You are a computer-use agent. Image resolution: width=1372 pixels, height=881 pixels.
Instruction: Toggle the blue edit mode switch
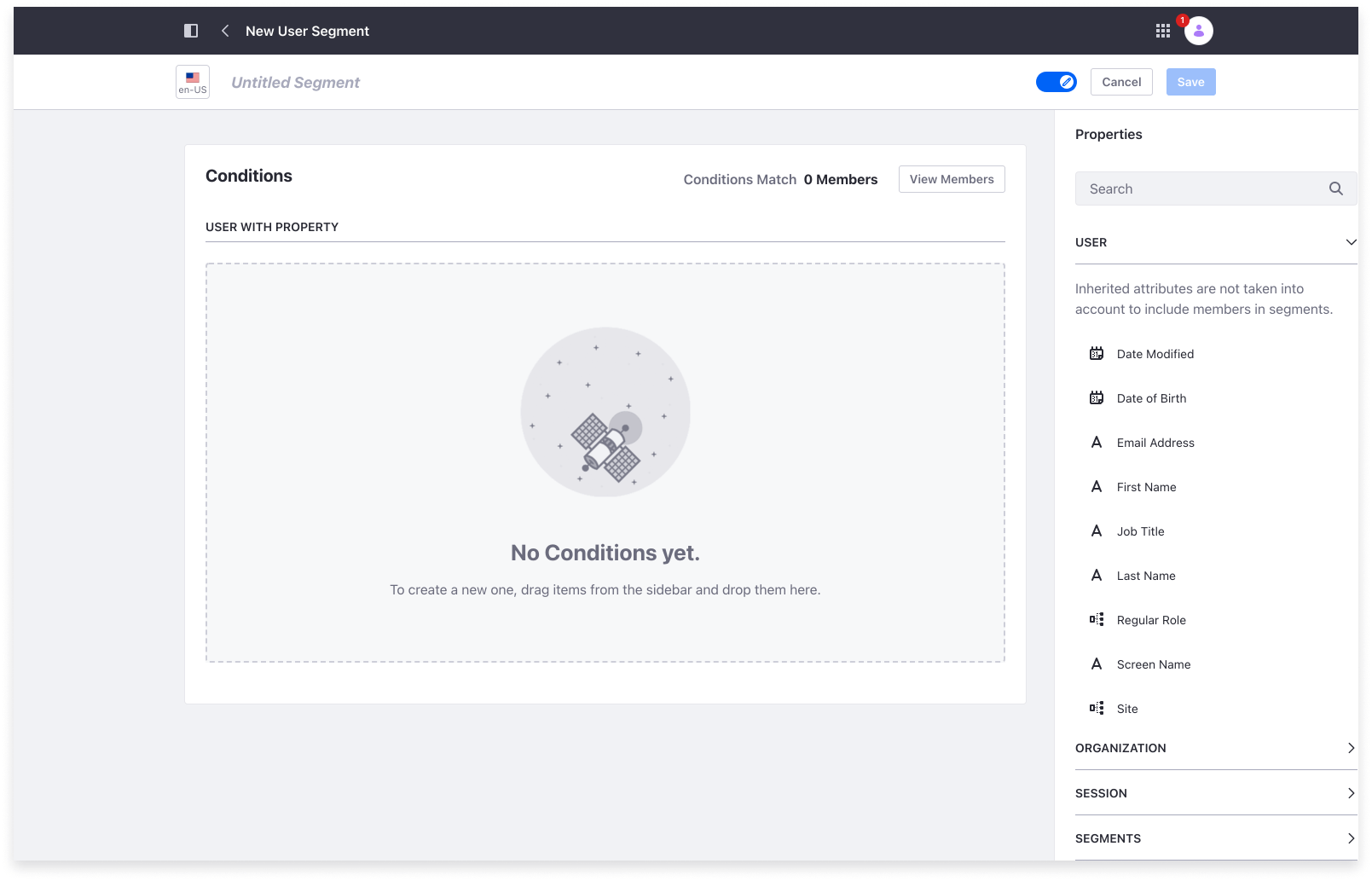(x=1056, y=82)
